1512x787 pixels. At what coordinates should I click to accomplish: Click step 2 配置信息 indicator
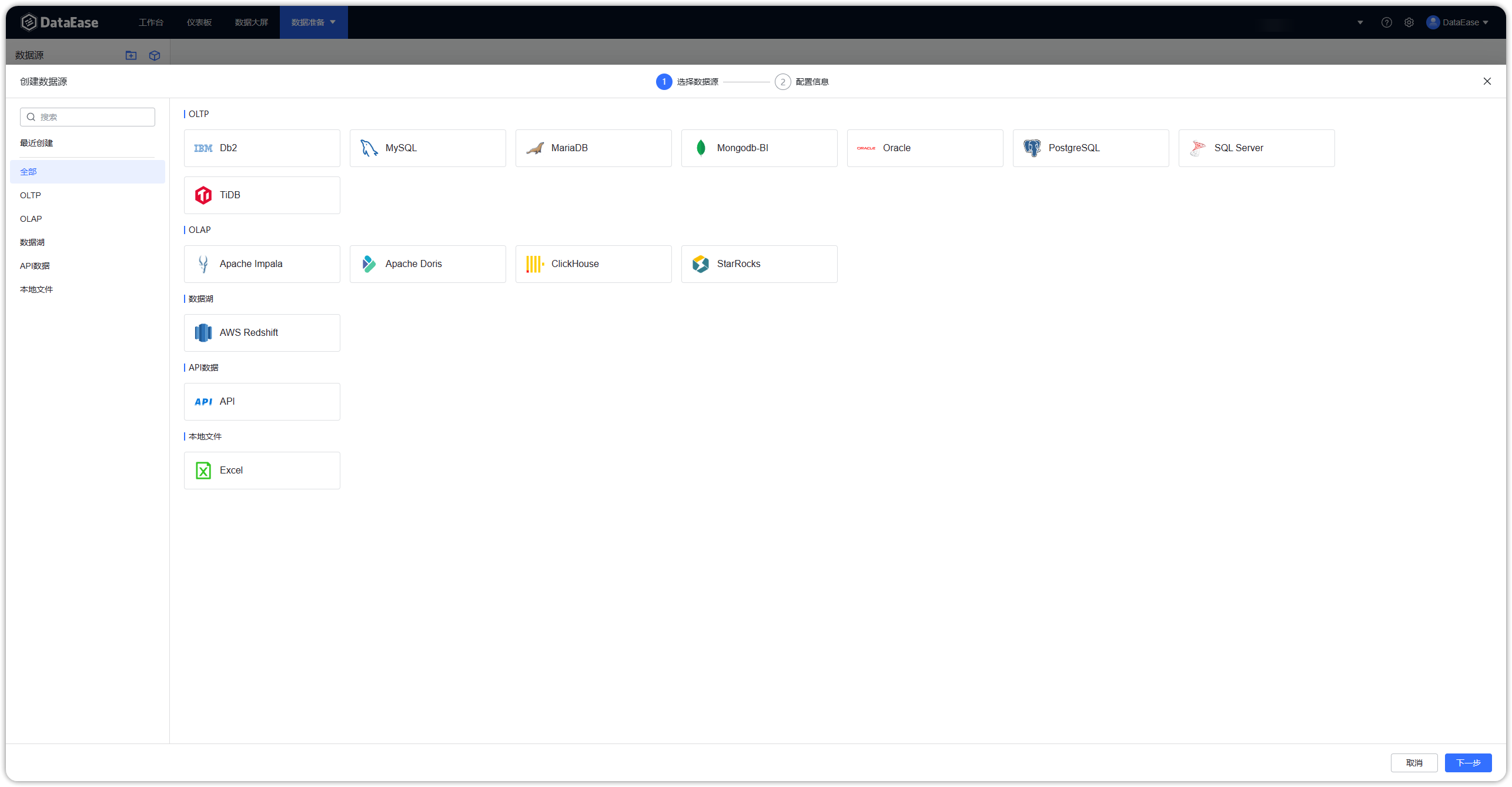802,82
